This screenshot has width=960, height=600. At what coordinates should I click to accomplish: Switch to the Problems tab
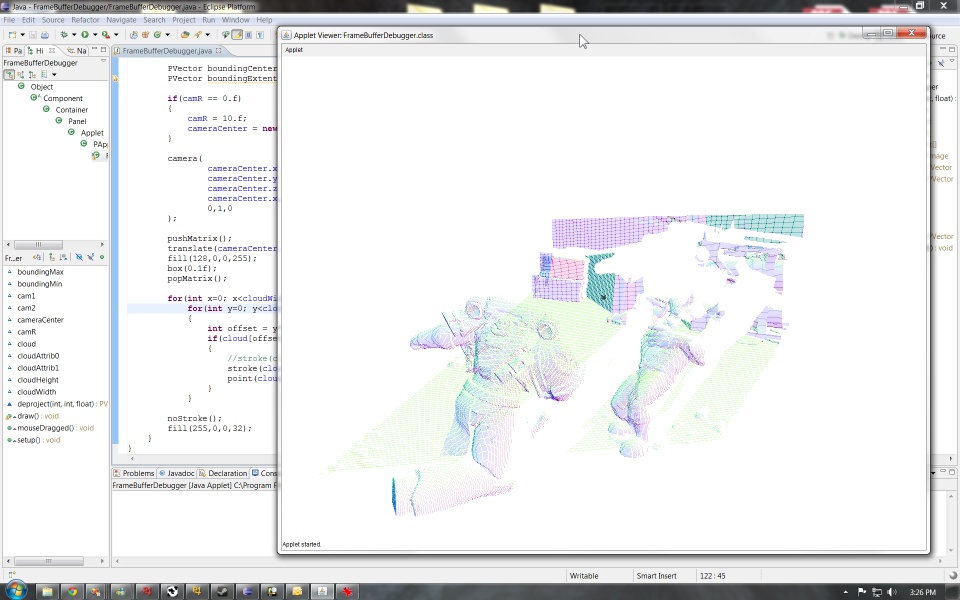pos(133,473)
